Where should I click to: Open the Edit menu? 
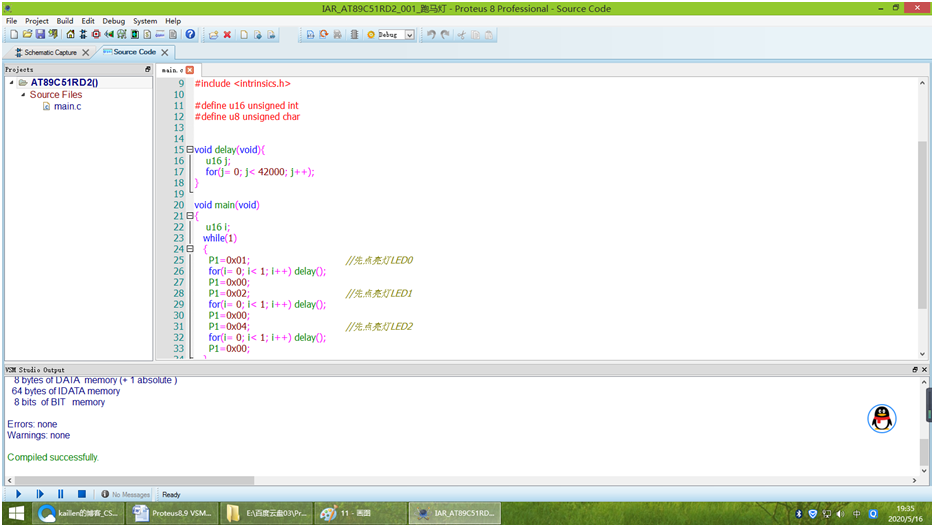[x=88, y=21]
